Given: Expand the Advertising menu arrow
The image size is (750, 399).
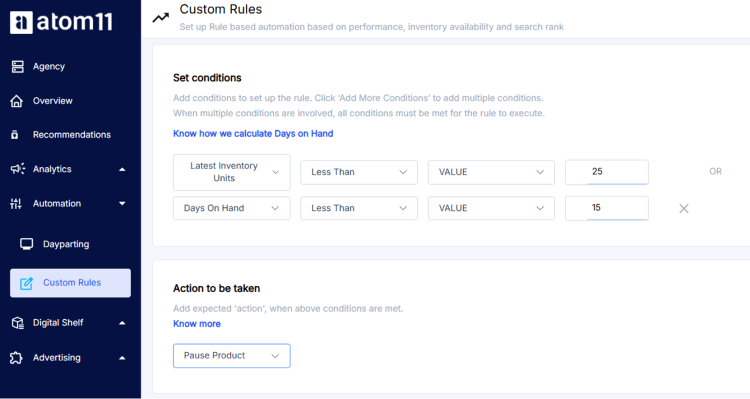Looking at the screenshot, I should pos(122,358).
